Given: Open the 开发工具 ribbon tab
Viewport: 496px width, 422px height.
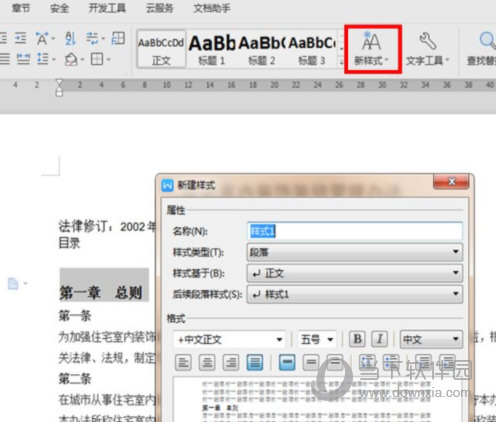Looking at the screenshot, I should [107, 8].
